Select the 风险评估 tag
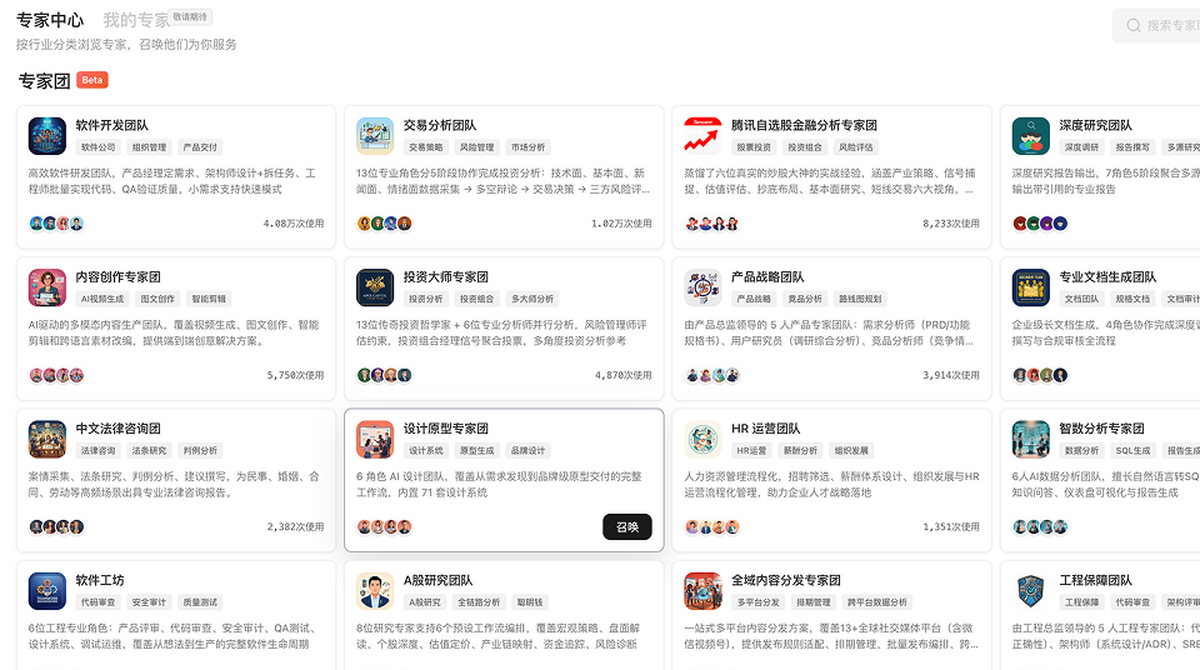 point(856,147)
